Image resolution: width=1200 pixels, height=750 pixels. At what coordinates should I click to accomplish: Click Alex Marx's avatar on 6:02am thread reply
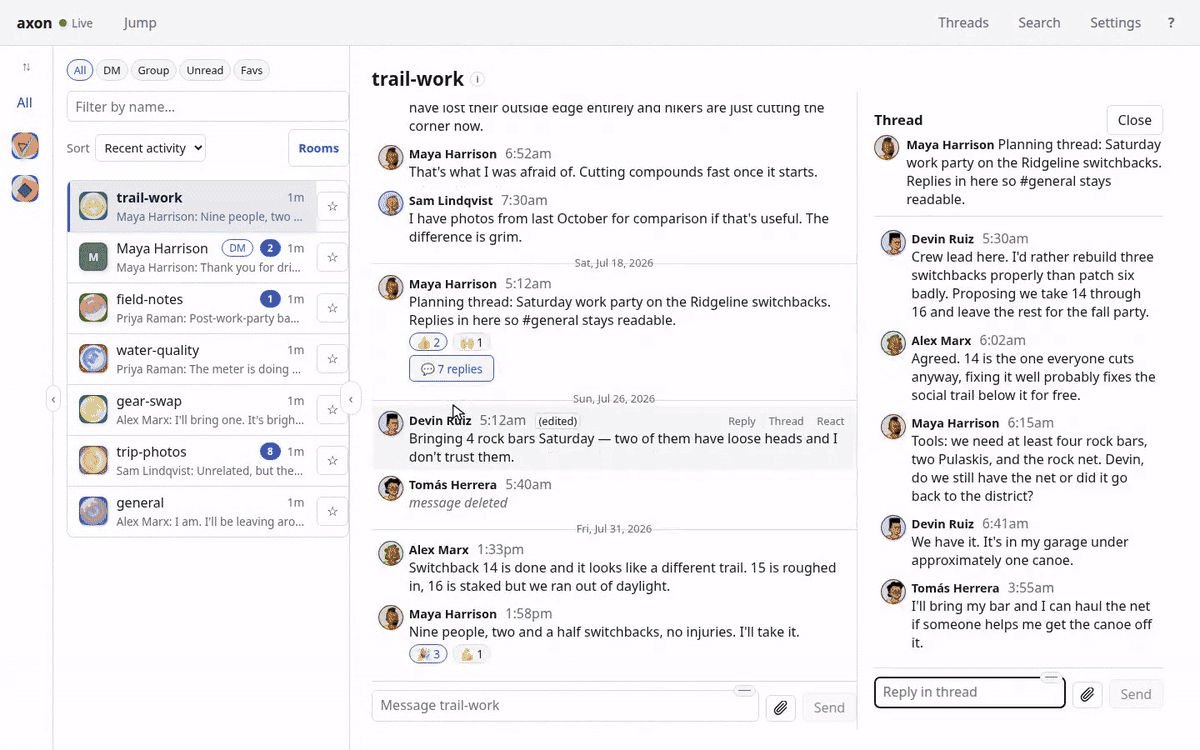coord(893,344)
